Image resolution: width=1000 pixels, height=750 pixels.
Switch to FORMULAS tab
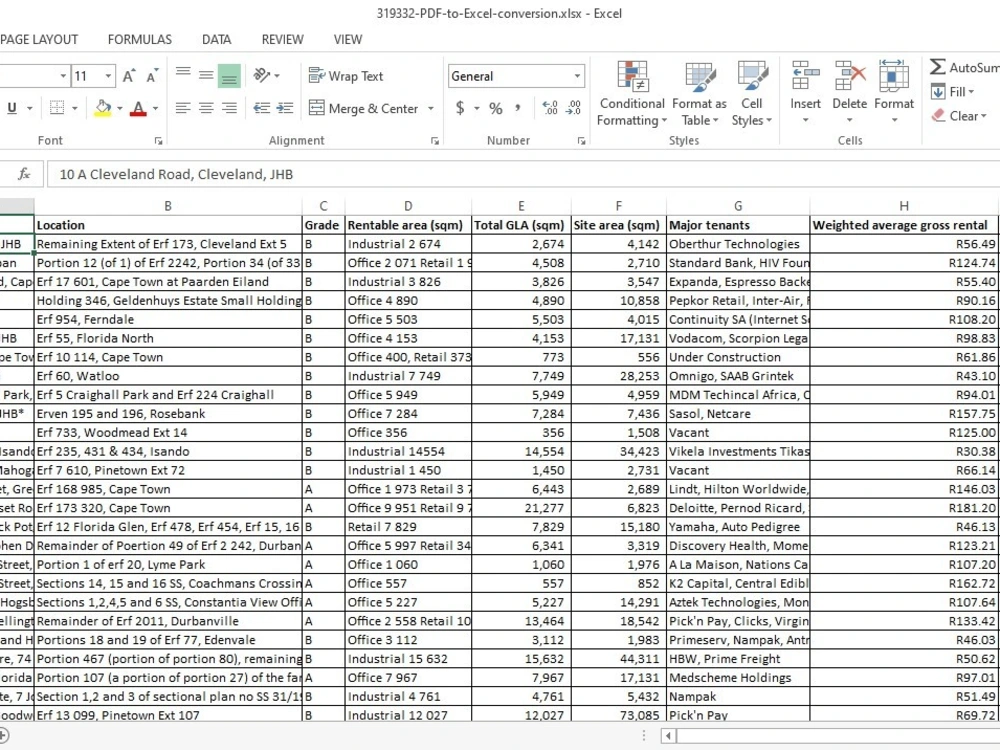pos(140,40)
